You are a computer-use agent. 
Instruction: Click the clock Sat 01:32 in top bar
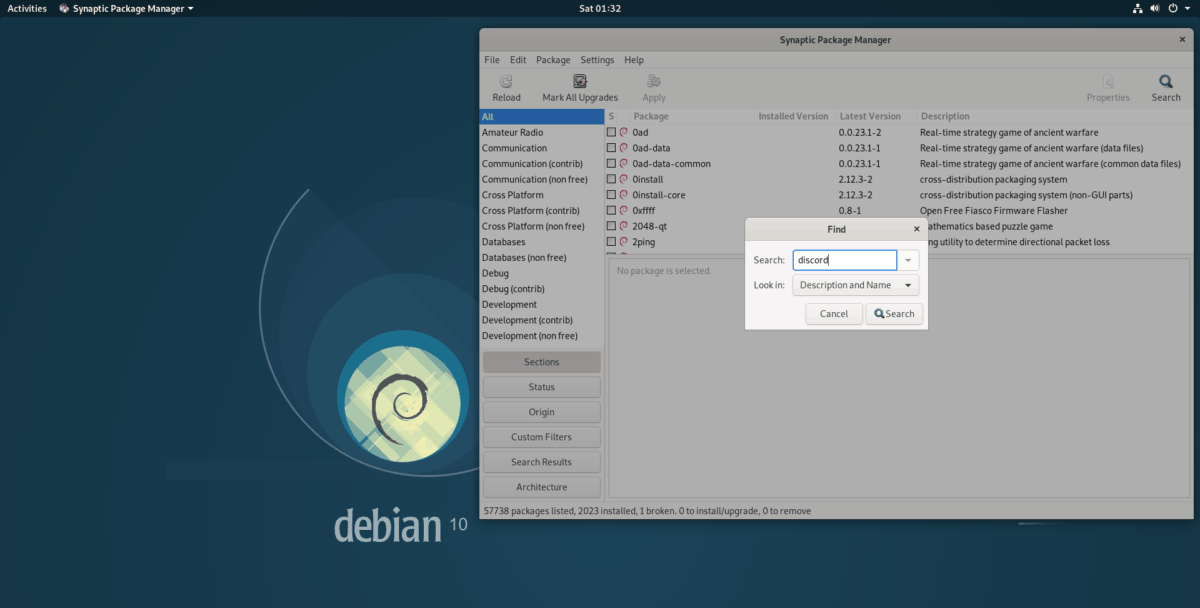click(x=600, y=8)
